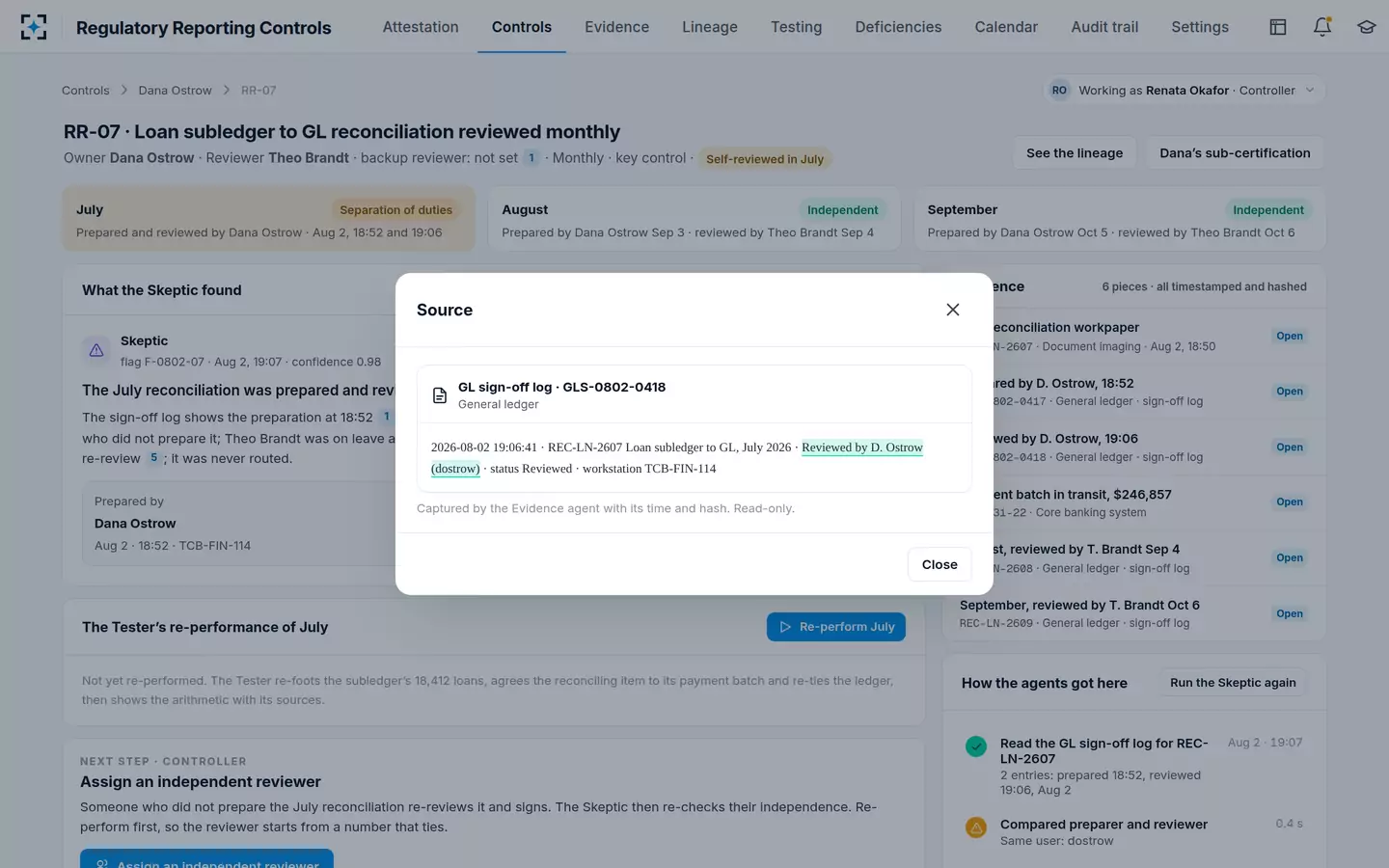This screenshot has height=868, width=1389.
Task: Click the Skeptic warning triangle icon
Action: coord(96,350)
